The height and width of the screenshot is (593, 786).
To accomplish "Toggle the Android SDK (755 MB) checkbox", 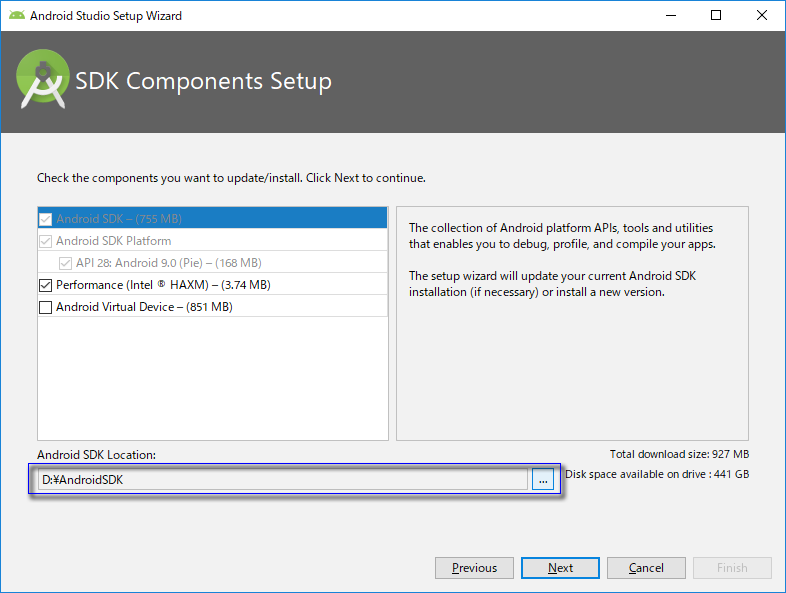I will click(46, 219).
